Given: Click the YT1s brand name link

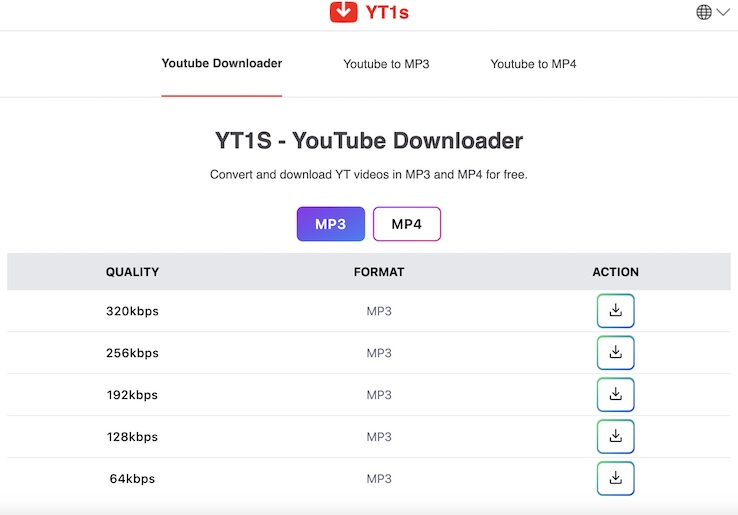Looking at the screenshot, I should pyautogui.click(x=387, y=13).
